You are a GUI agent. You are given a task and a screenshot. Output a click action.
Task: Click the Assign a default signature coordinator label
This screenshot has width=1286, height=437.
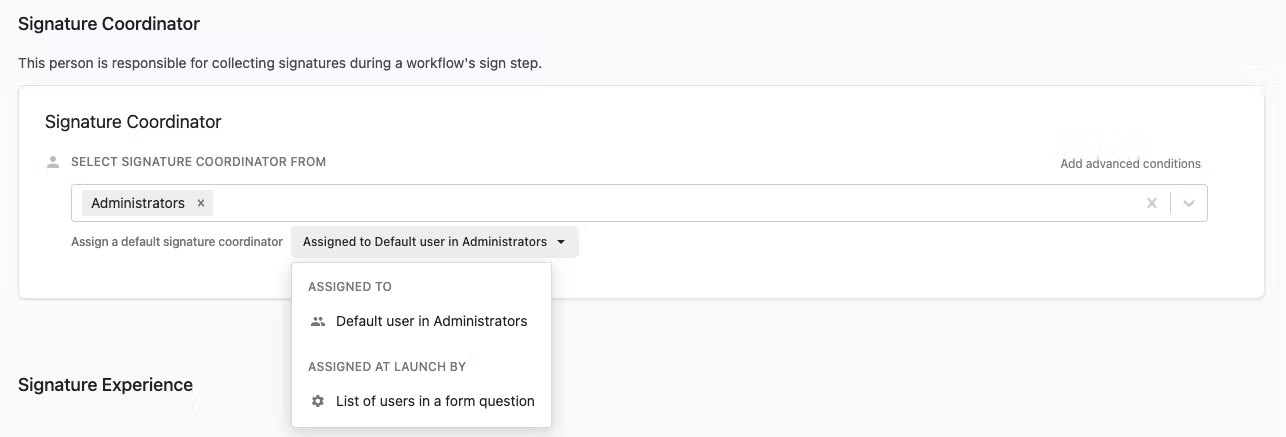coord(177,242)
